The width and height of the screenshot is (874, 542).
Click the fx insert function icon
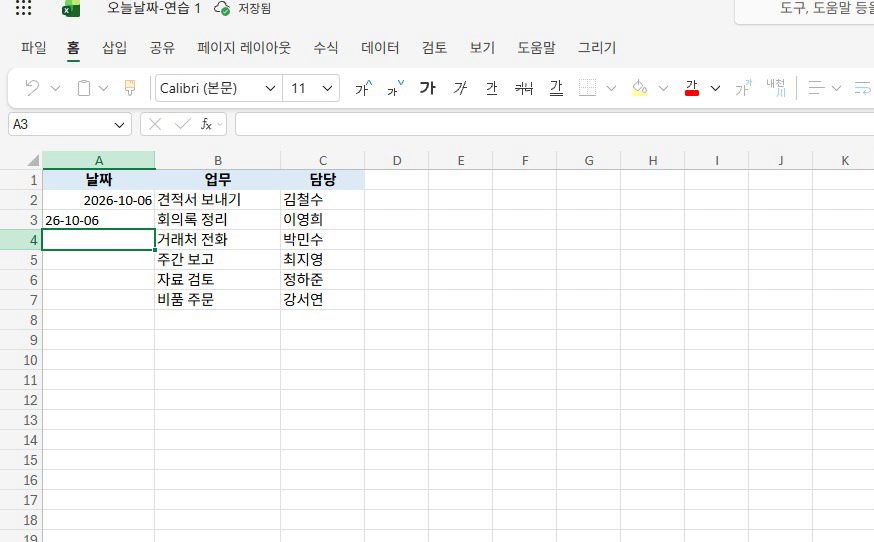pos(206,124)
